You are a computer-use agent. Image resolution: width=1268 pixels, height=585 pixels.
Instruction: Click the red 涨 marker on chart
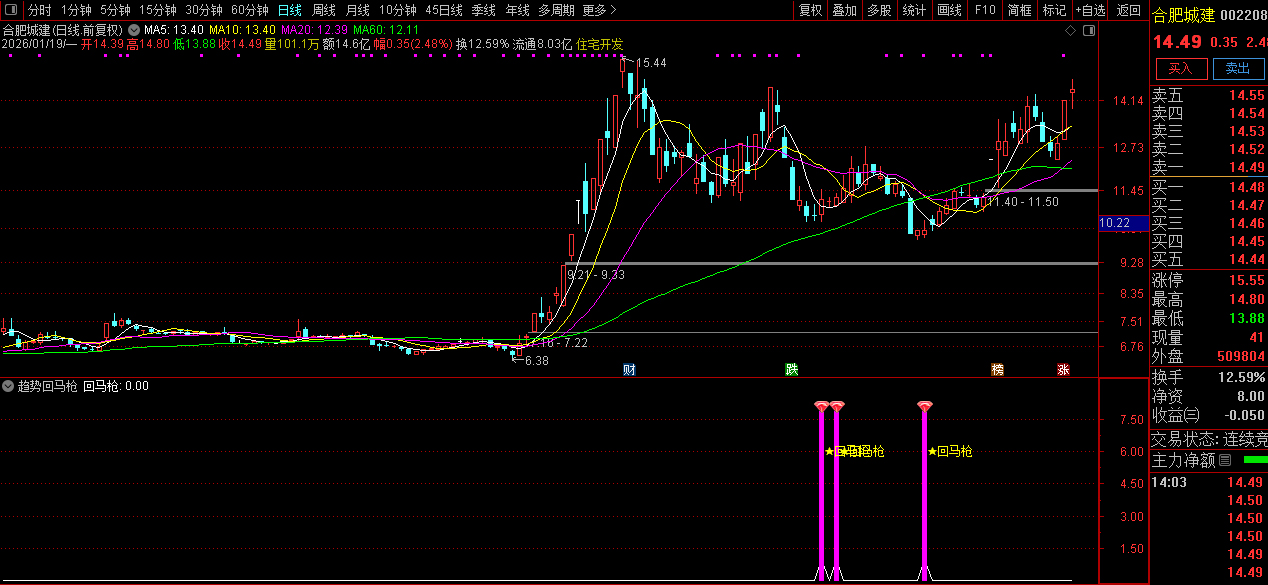point(1064,369)
